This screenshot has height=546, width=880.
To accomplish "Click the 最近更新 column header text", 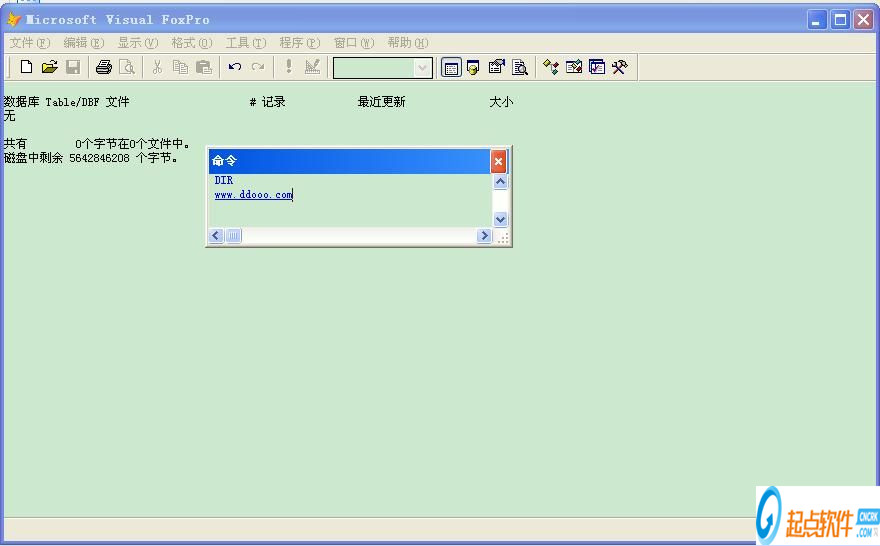I will tap(382, 102).
